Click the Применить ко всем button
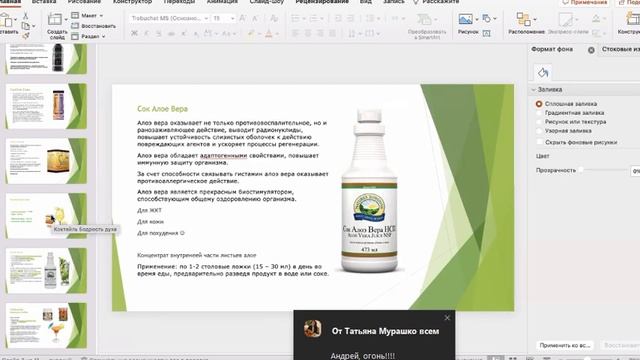Image resolution: width=640 pixels, height=360 pixels. tap(564, 345)
